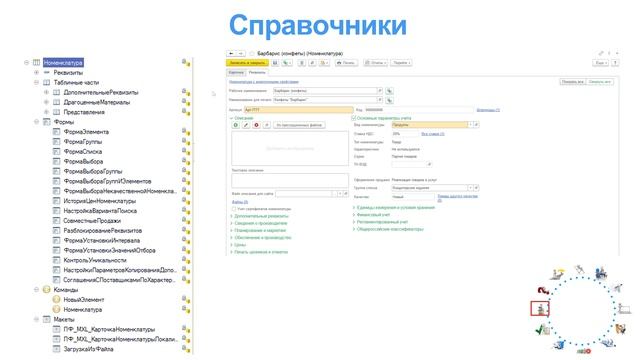Open the Перейти dropdown button
Screen dimensions: 640x360
pyautogui.click(x=401, y=63)
